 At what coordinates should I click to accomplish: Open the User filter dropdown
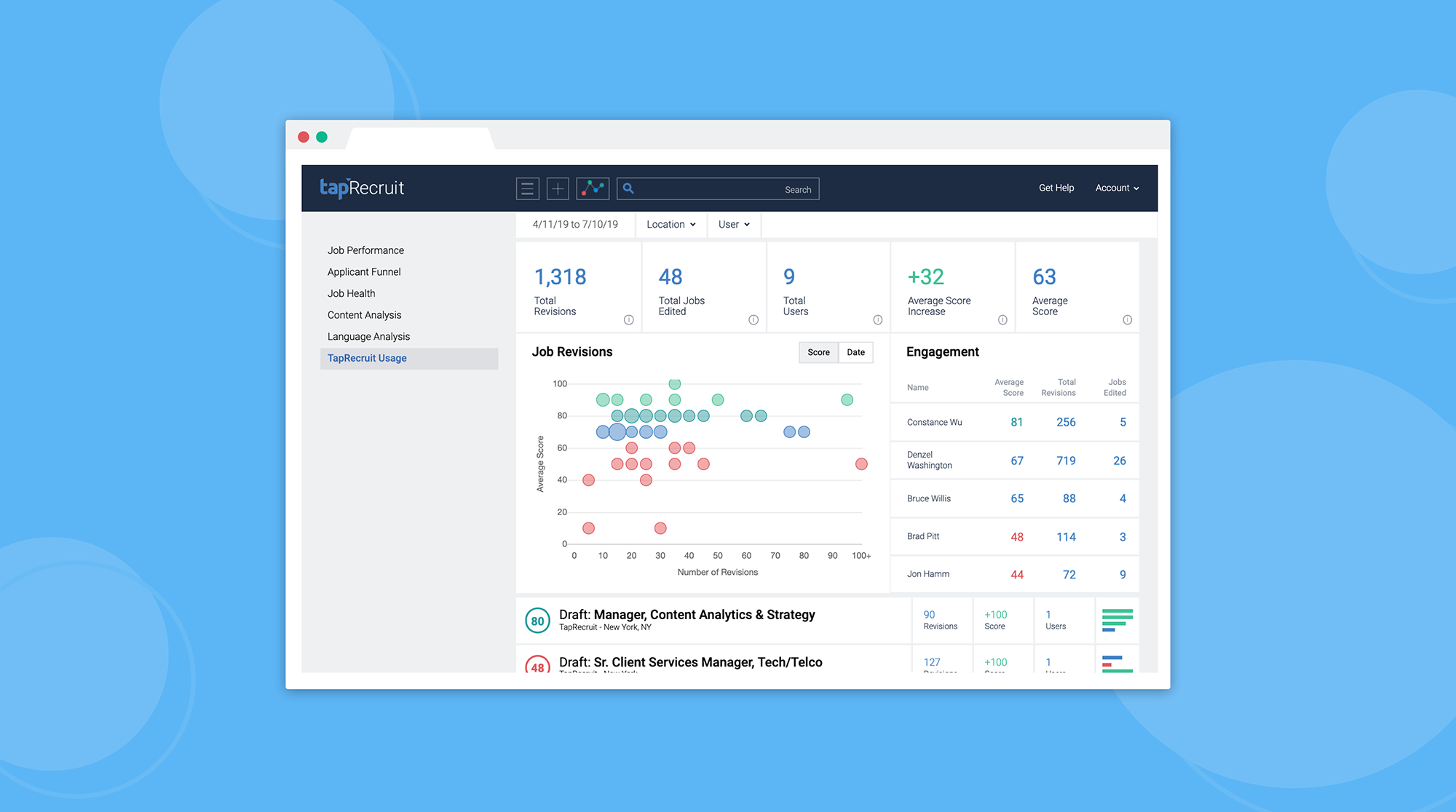pos(734,224)
